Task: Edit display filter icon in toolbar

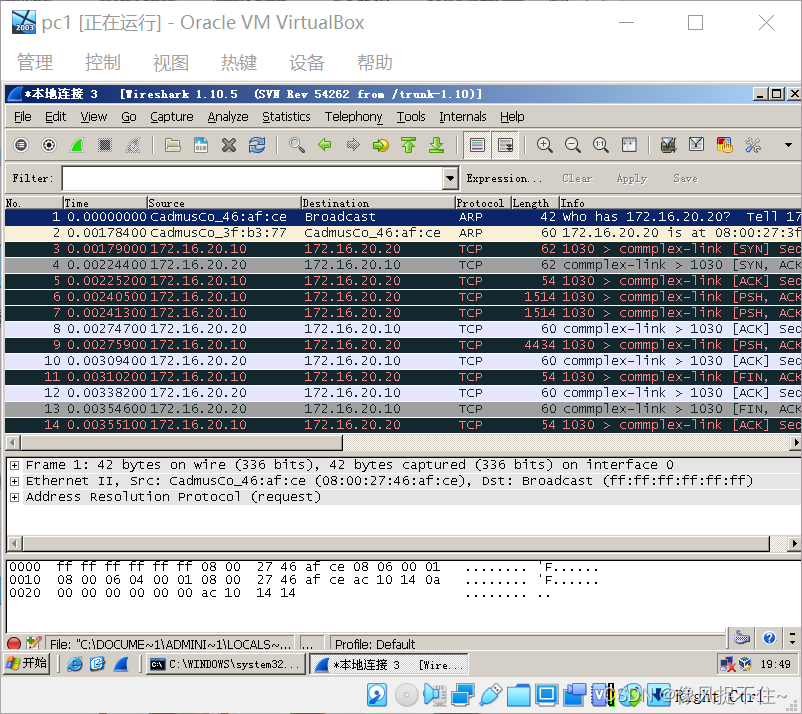Action: (x=696, y=145)
